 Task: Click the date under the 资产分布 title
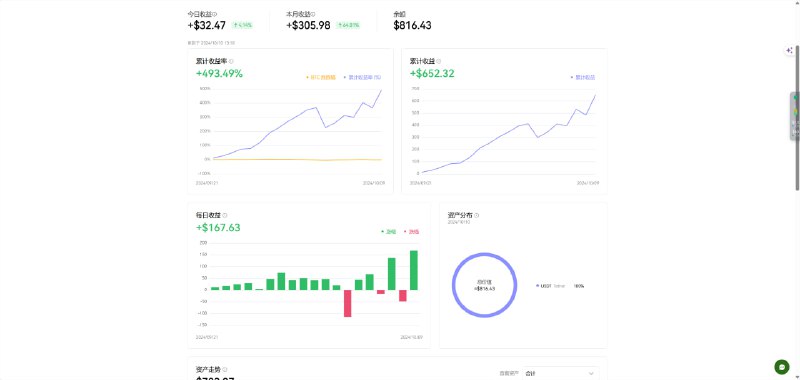pyautogui.click(x=458, y=222)
